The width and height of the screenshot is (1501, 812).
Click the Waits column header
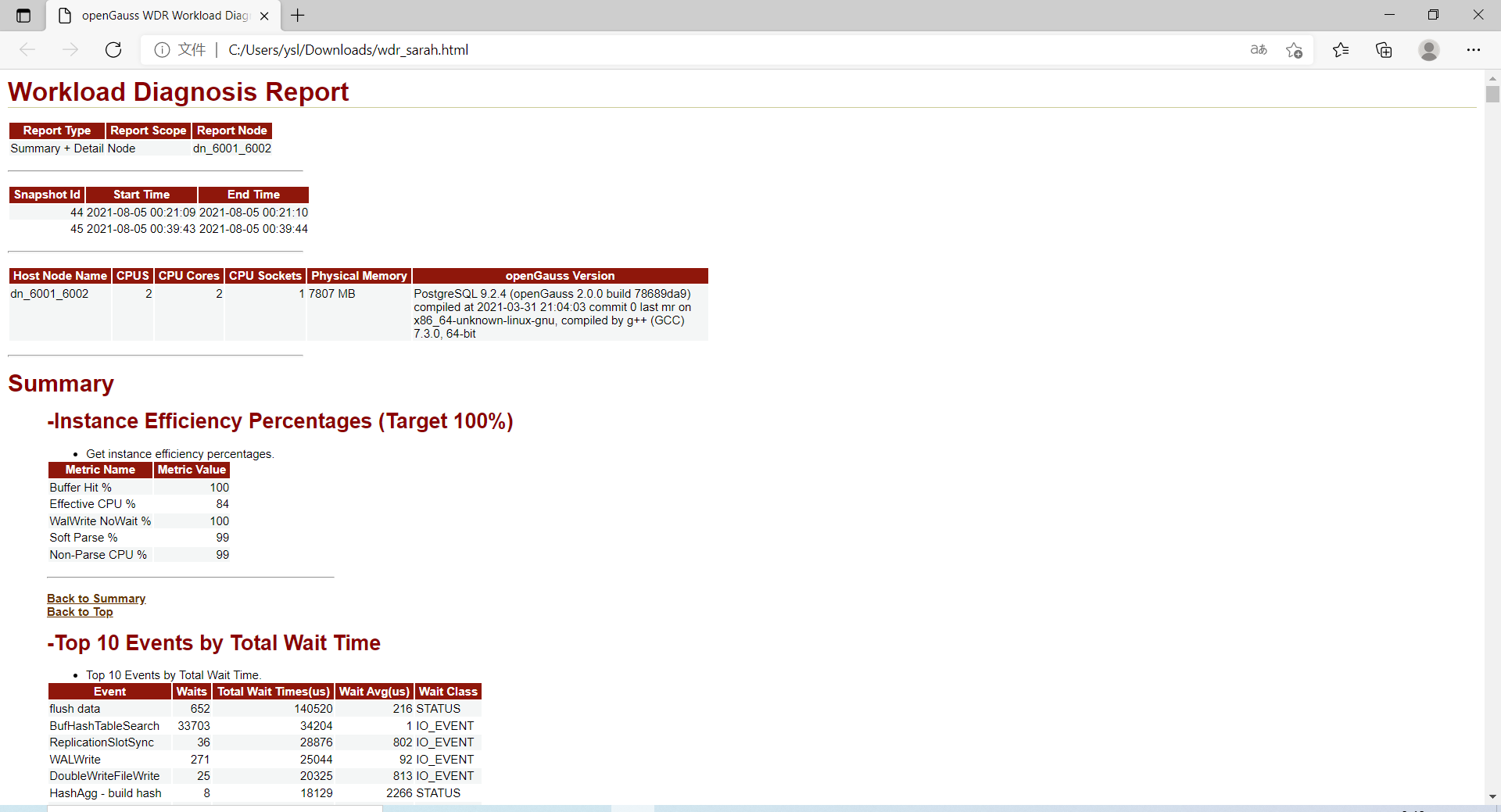(192, 692)
